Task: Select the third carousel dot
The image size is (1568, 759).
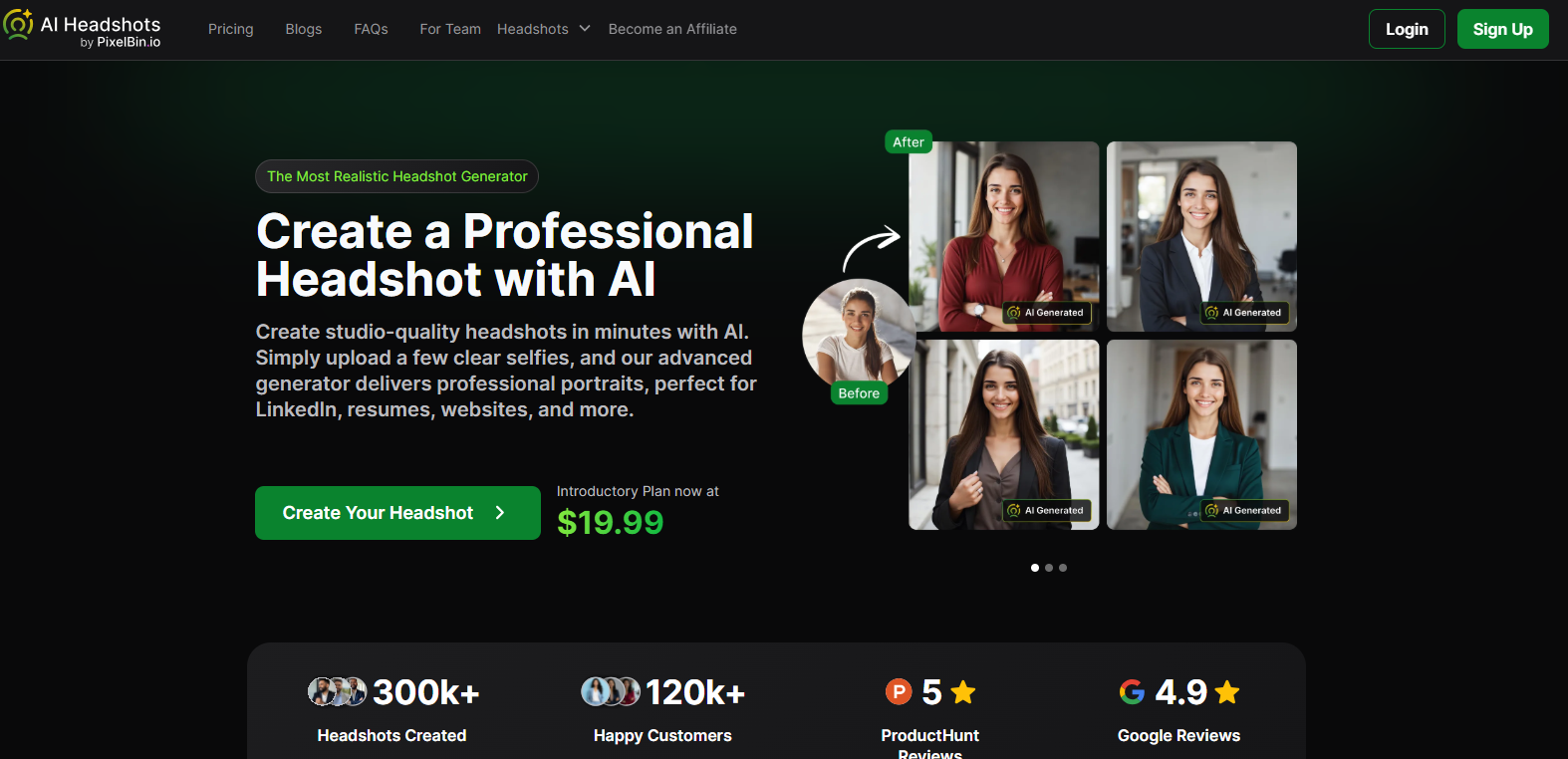Action: (1063, 568)
